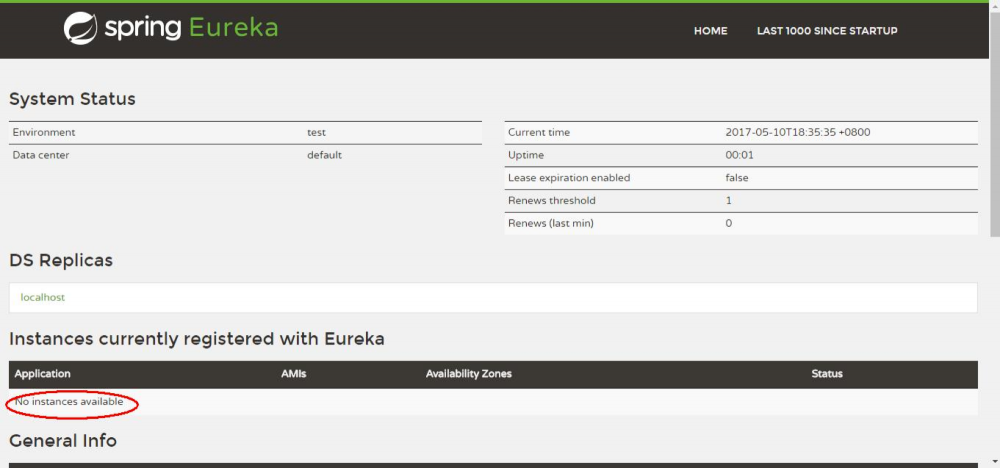Click the Renews (last min) row
This screenshot has height=468, width=1000.
point(740,223)
